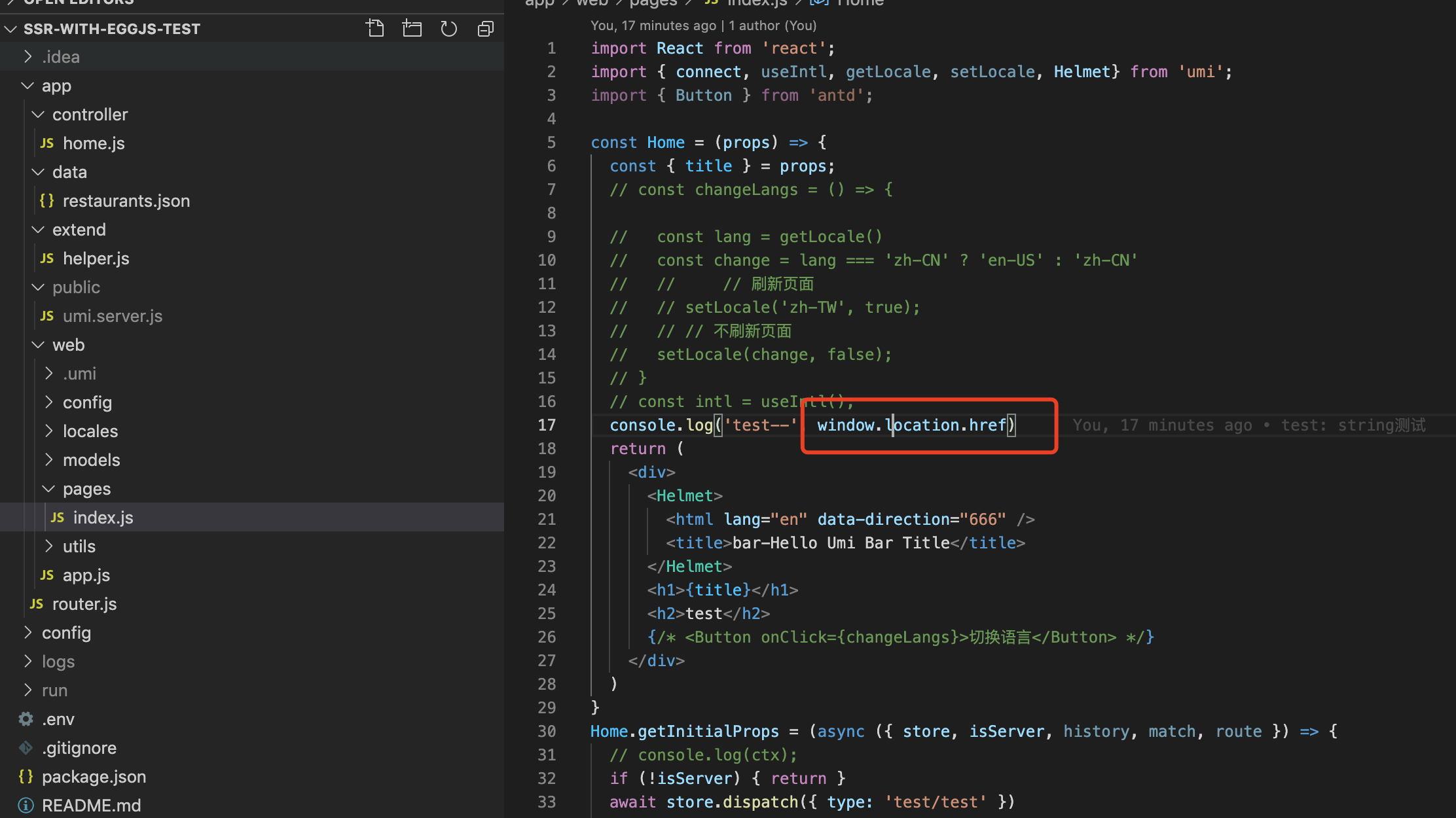The image size is (1456, 818).
Task: Click the git icon next to .gitignore
Action: (x=25, y=747)
